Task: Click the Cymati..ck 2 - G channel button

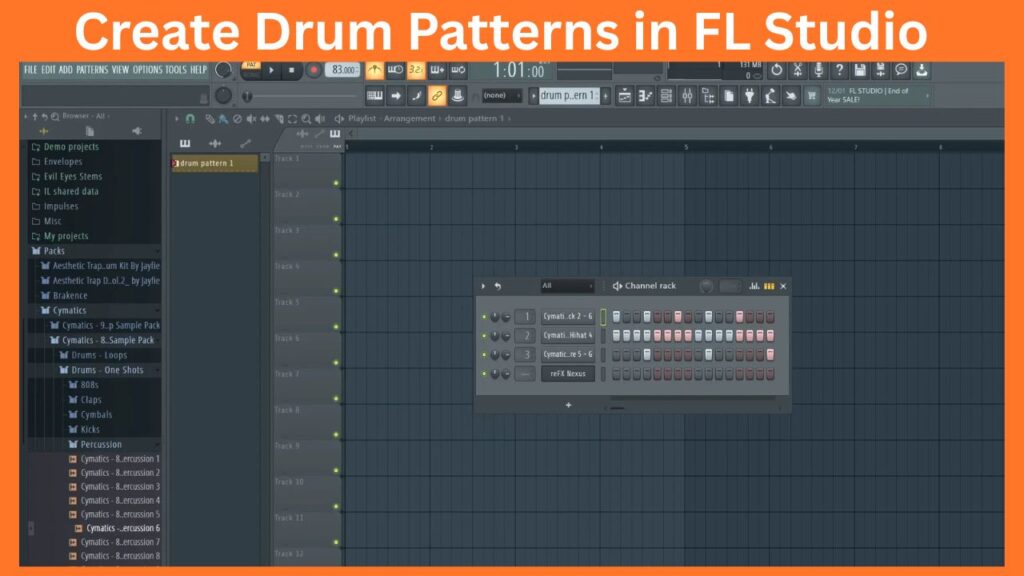Action: click(568, 317)
